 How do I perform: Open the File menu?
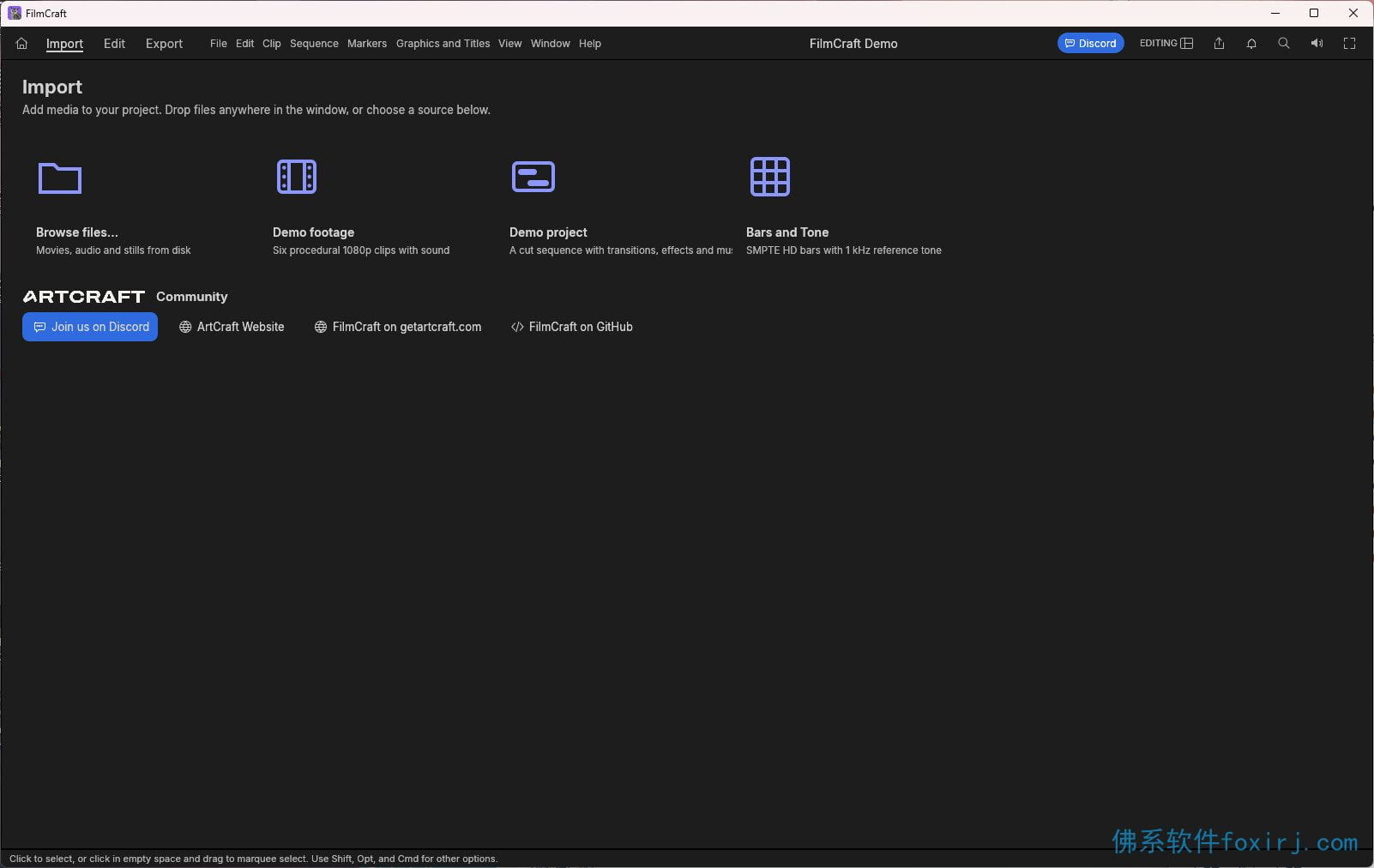[219, 44]
